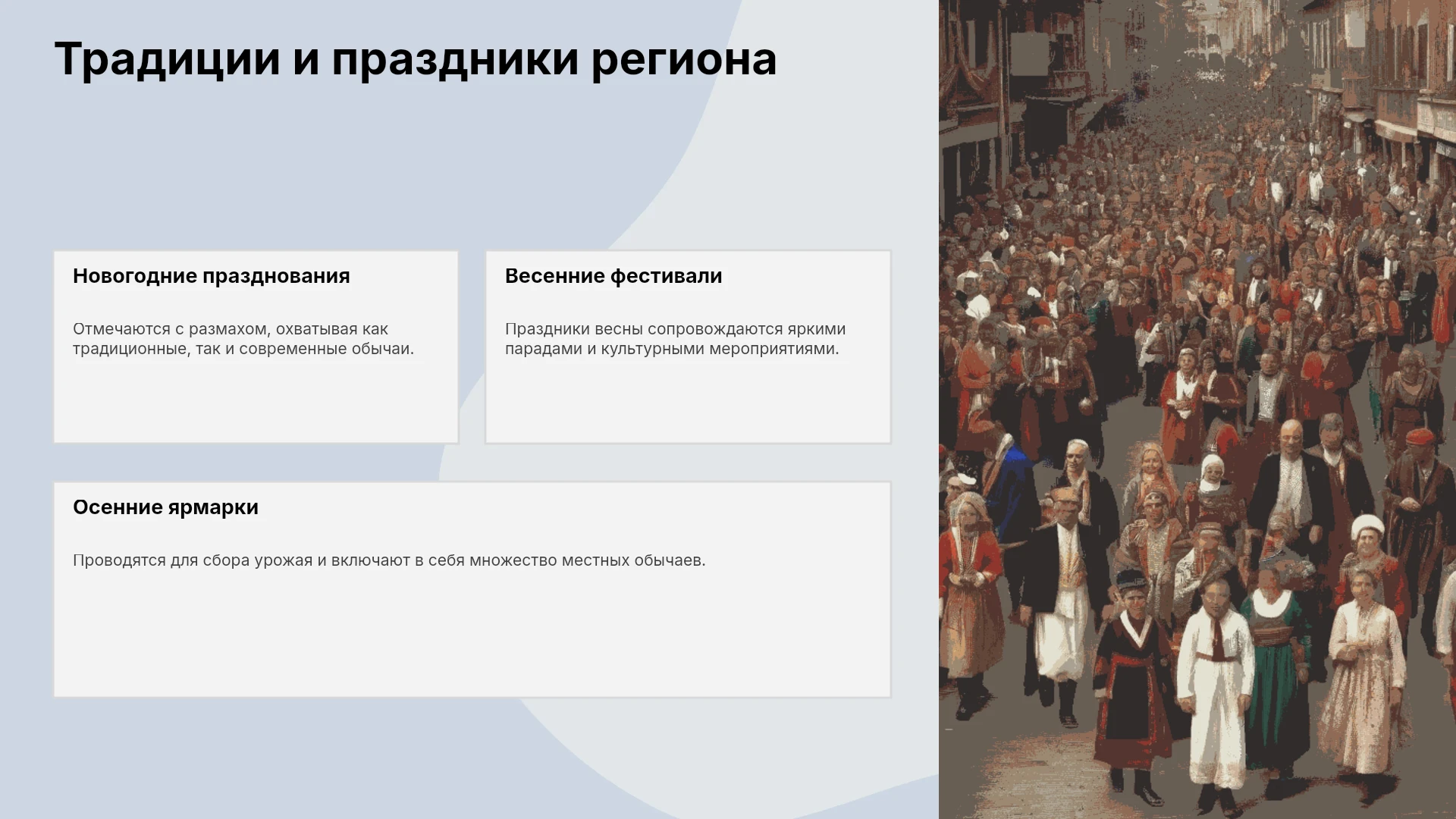Click the crowd street festival image
This screenshot has width=1456, height=819.
(x=1197, y=409)
